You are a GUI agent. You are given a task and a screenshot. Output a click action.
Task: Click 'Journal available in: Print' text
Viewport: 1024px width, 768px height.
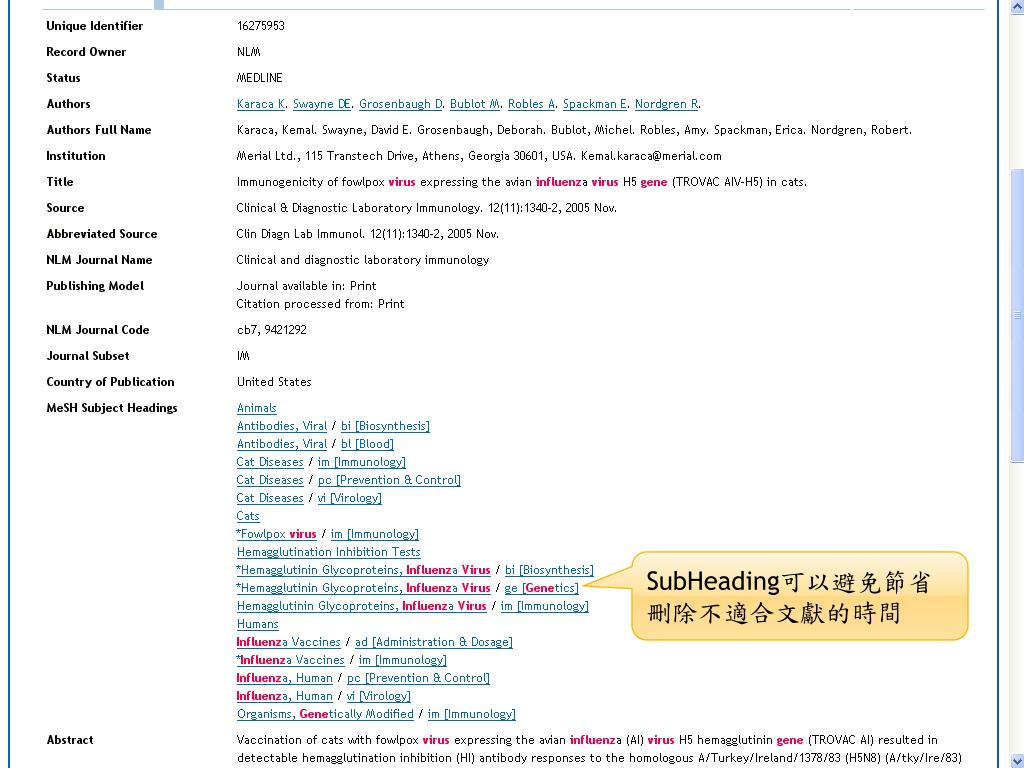pyautogui.click(x=306, y=286)
